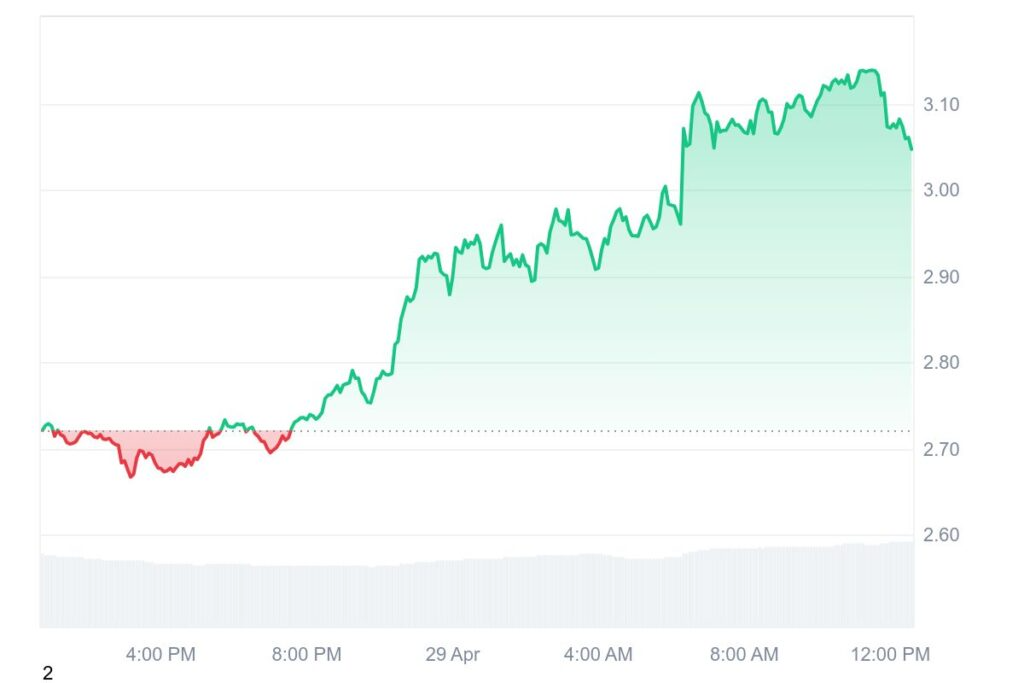Viewport: 1024px width, 683px height.
Task: Click the 3.10 price axis label
Action: (x=939, y=104)
